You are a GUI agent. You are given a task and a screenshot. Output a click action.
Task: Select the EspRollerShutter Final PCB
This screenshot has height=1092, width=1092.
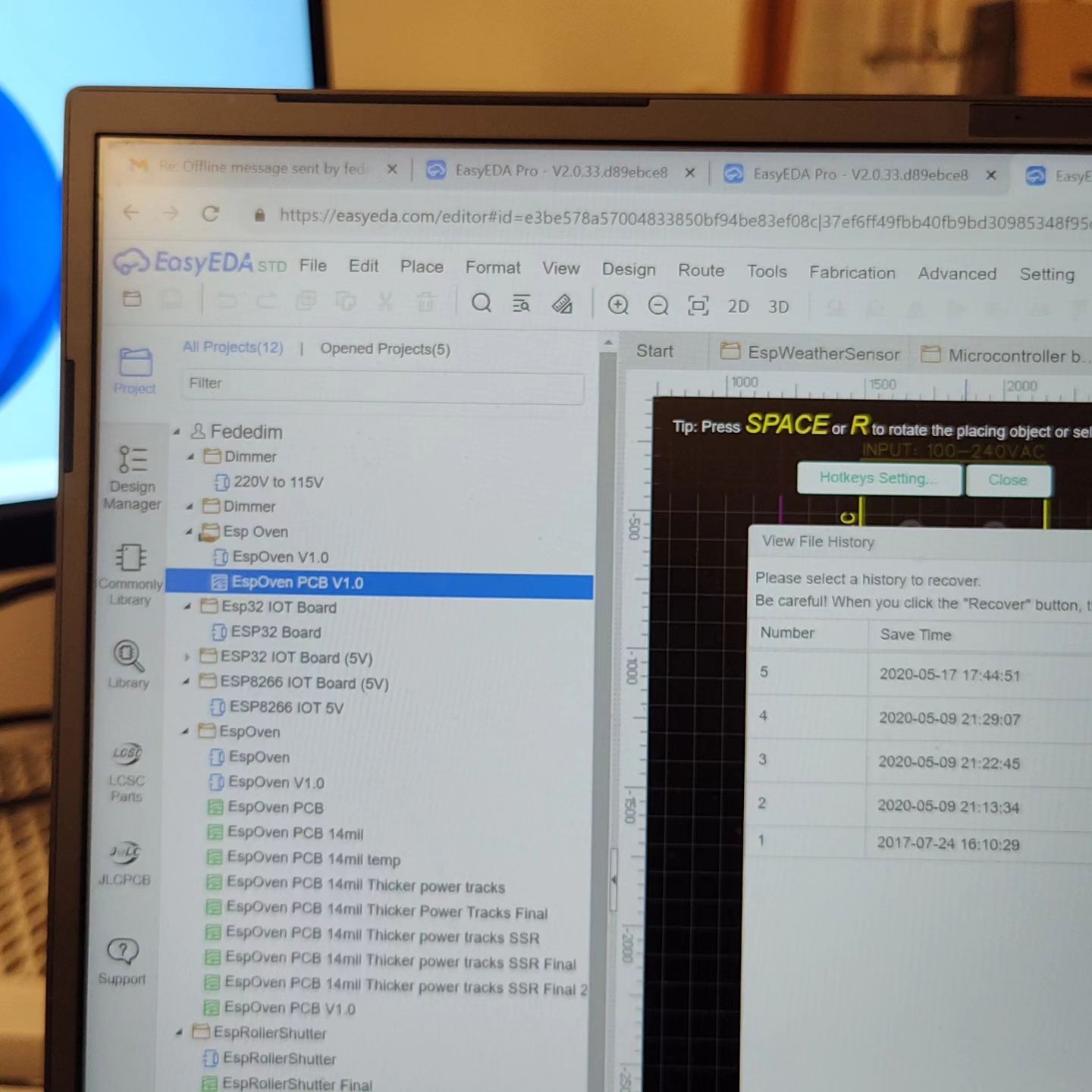click(x=287, y=1084)
